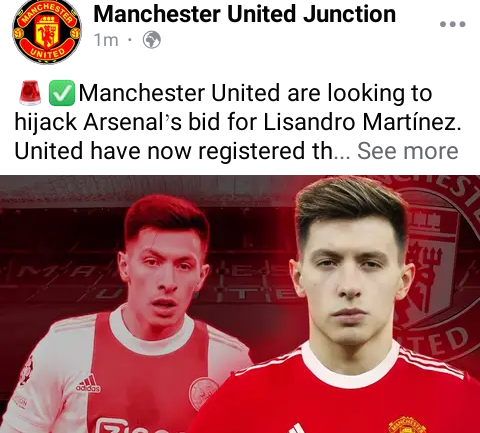Click "United have now registered" text line
The height and width of the screenshot is (433, 480).
point(173,151)
